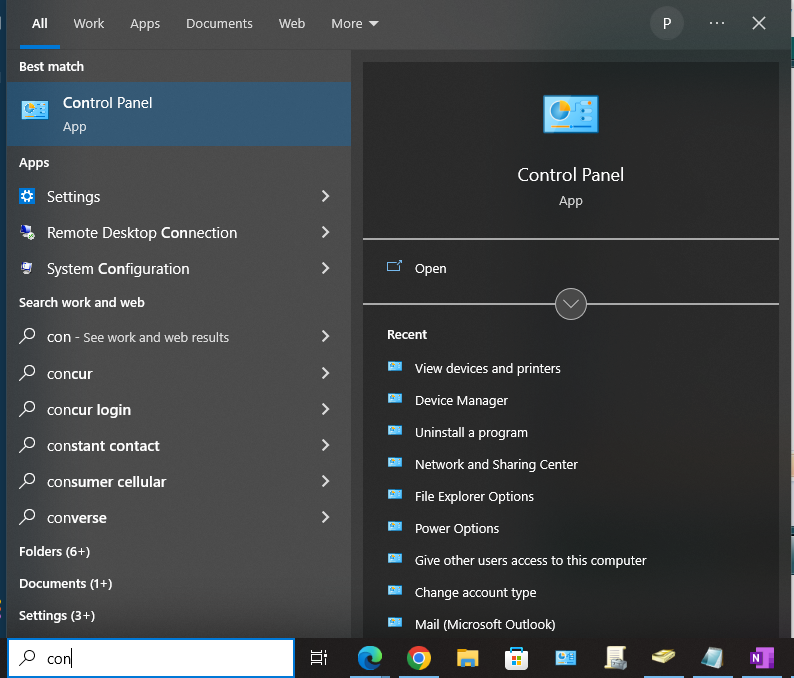Screen dimensions: 794x678
Task: Select the concur search suggestion
Action: [179, 374]
